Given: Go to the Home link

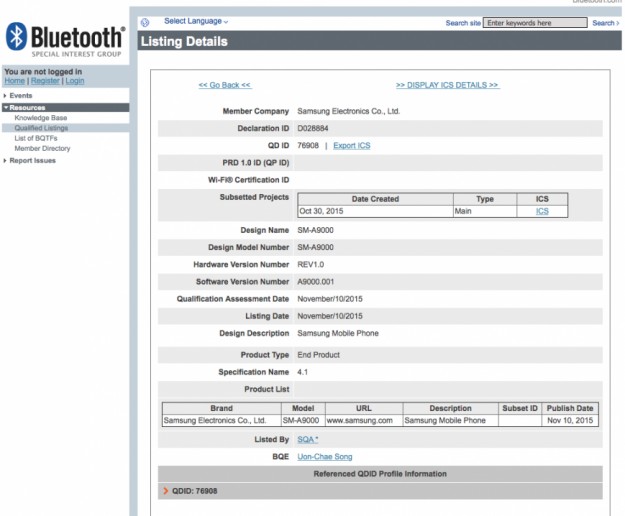Looking at the screenshot, I should pos(14,81).
